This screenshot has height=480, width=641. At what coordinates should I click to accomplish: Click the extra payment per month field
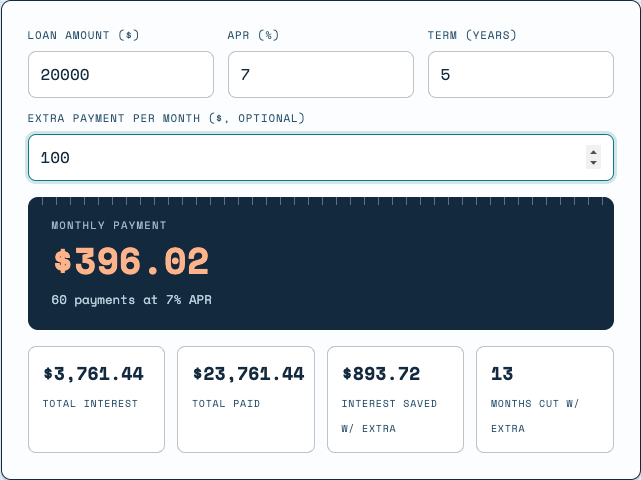tap(321, 157)
